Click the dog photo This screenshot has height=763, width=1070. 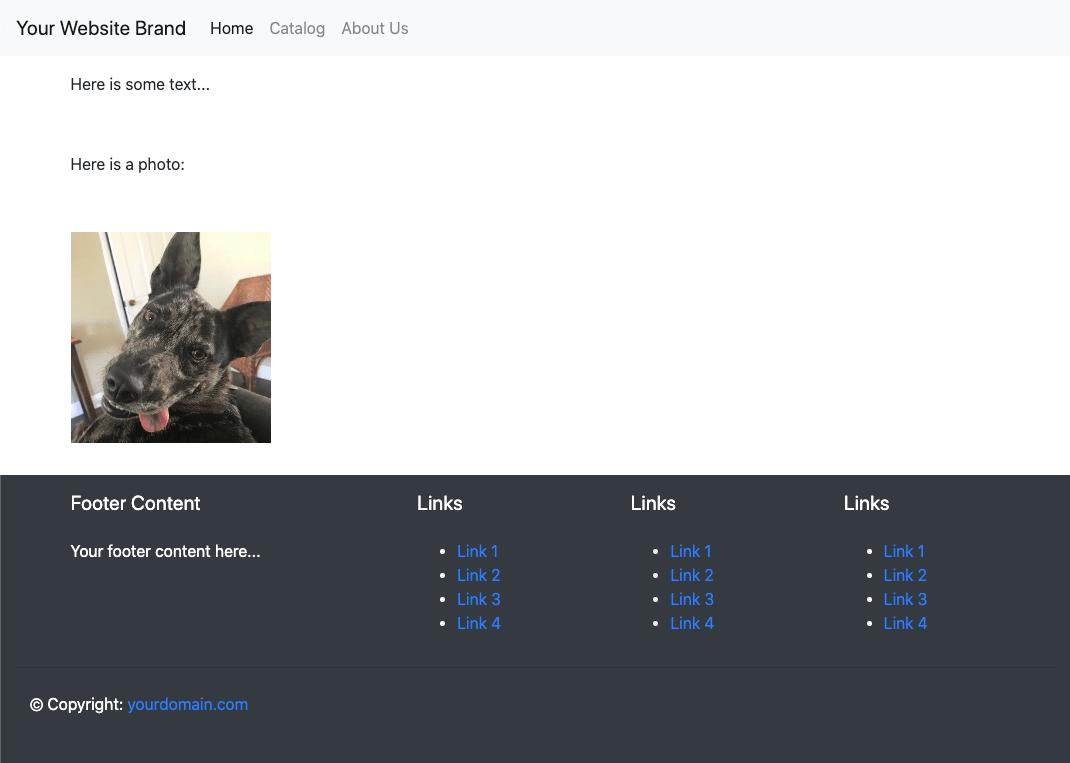pos(171,337)
